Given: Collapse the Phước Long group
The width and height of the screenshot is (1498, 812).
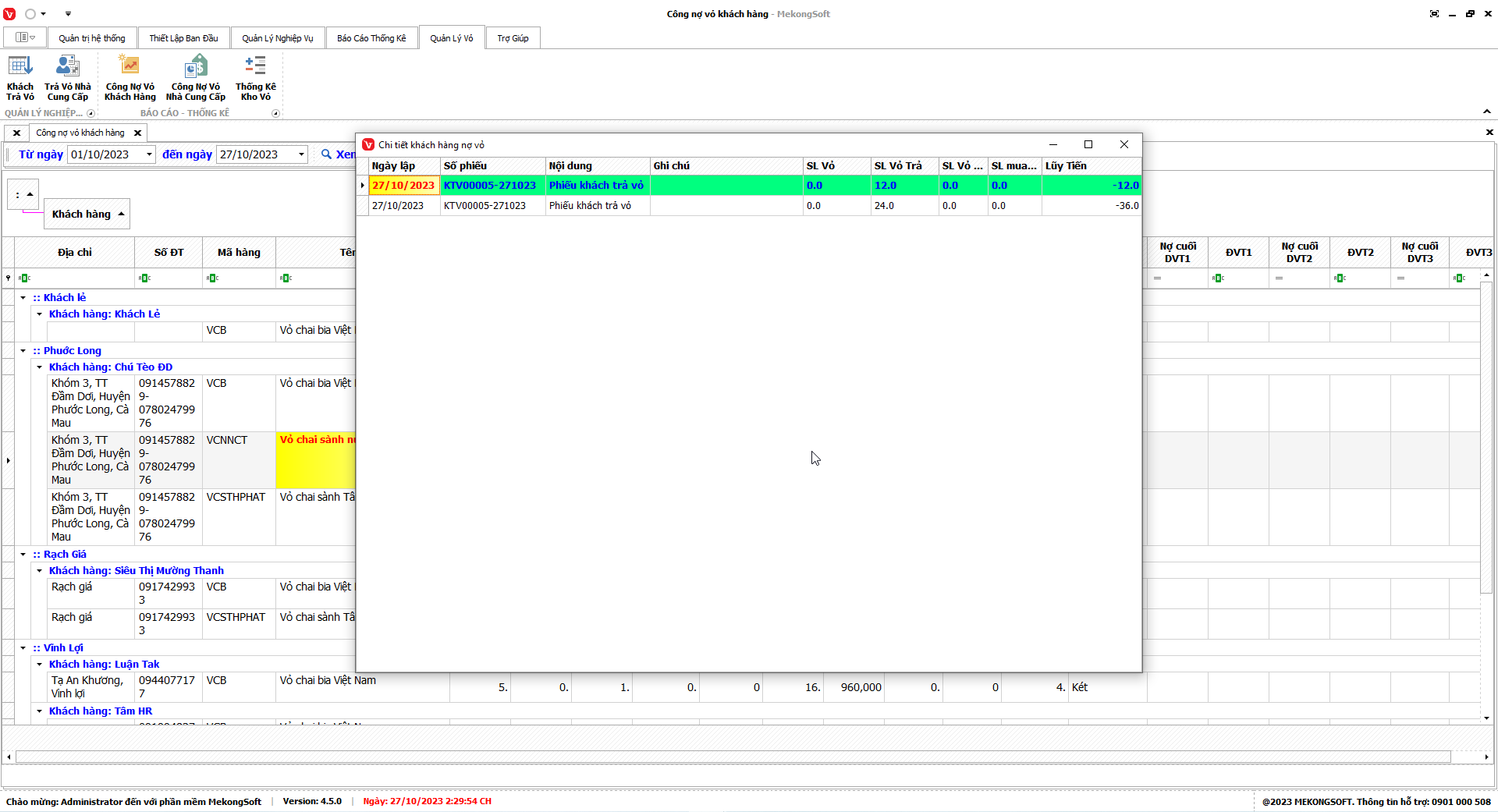Looking at the screenshot, I should (23, 351).
